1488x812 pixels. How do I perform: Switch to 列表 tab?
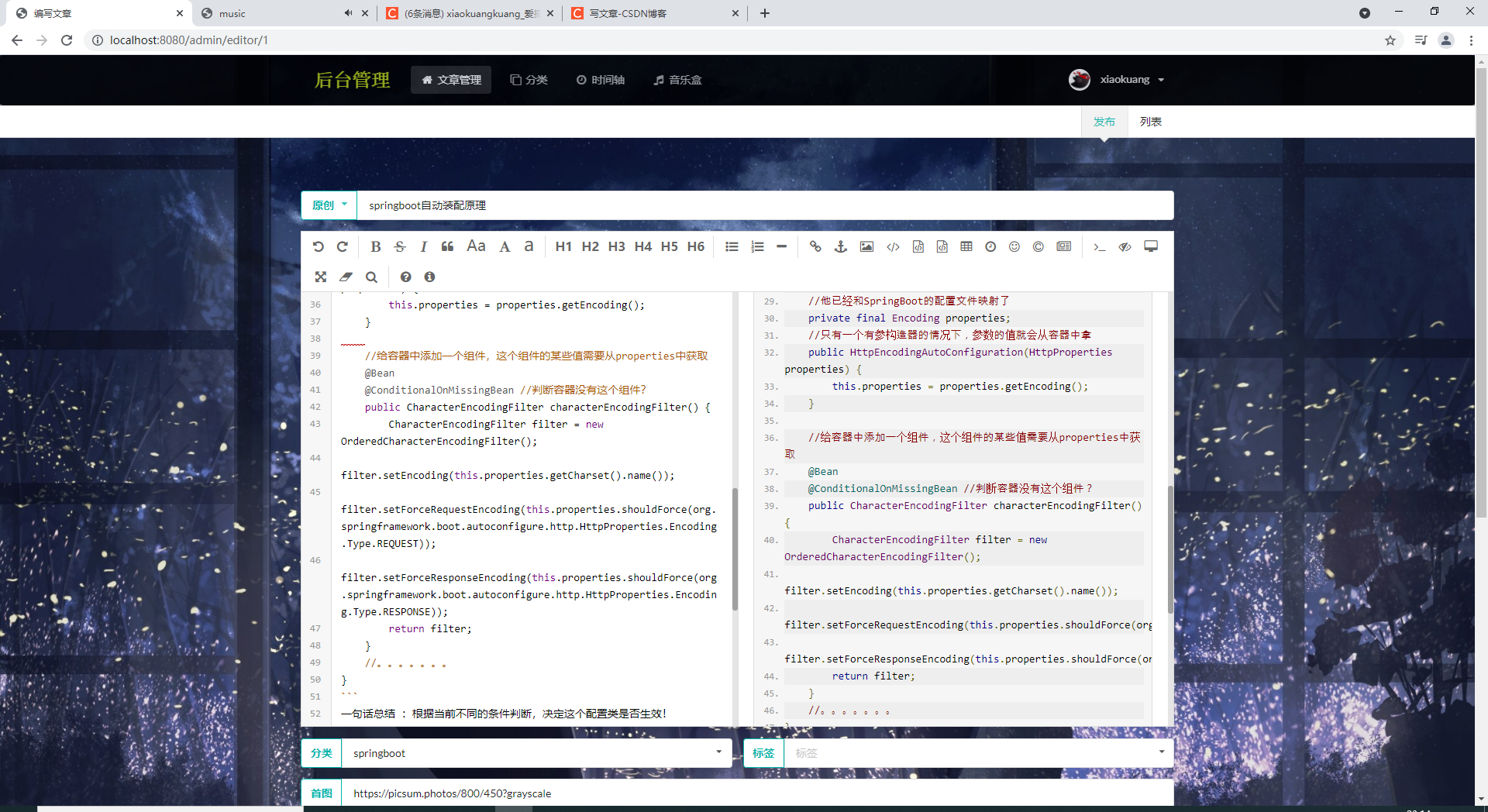(1150, 122)
